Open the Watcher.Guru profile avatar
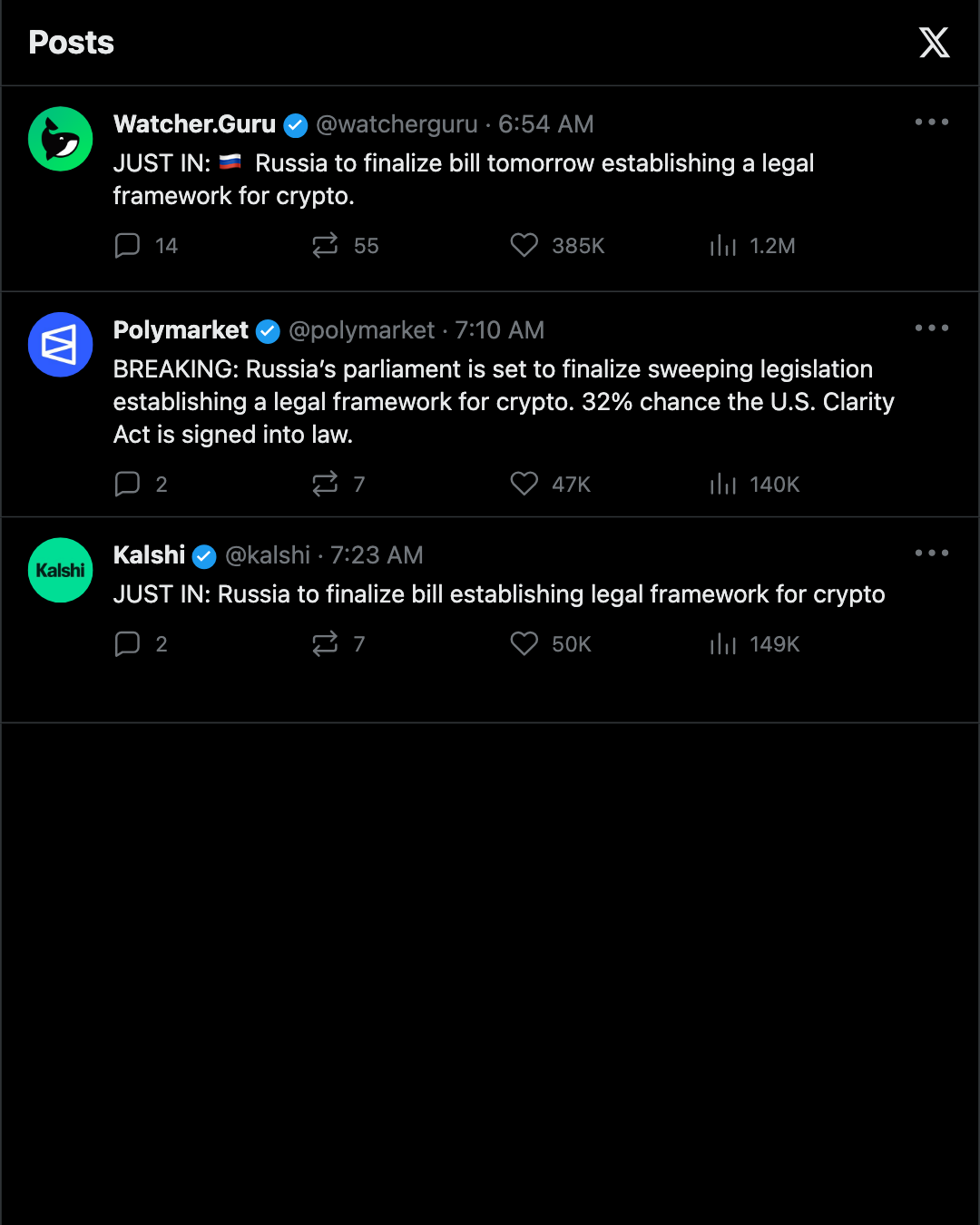 [61, 139]
